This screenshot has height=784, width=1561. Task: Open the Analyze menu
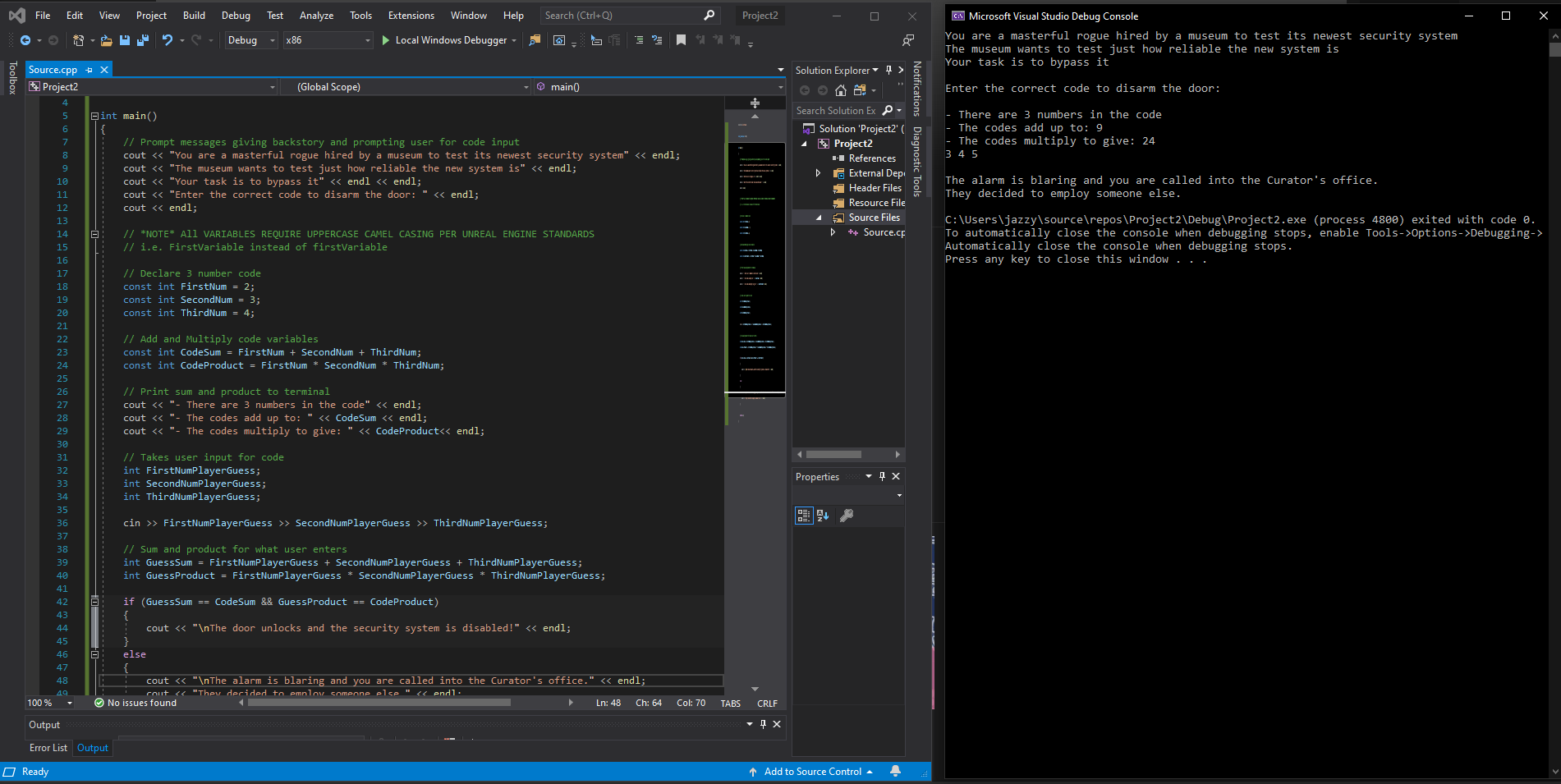coord(316,16)
